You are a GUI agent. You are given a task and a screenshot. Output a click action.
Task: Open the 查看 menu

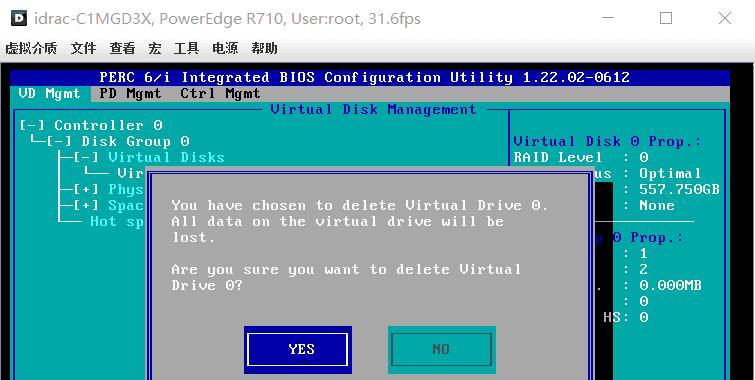point(122,48)
